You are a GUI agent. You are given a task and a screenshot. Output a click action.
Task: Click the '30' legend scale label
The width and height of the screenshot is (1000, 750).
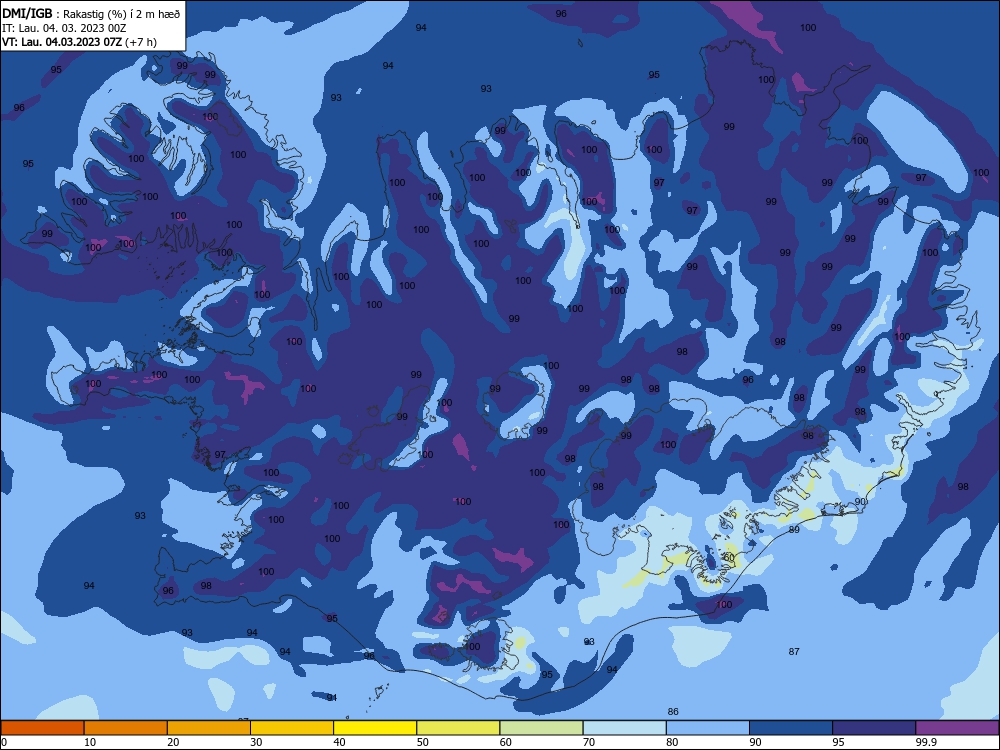click(256, 742)
